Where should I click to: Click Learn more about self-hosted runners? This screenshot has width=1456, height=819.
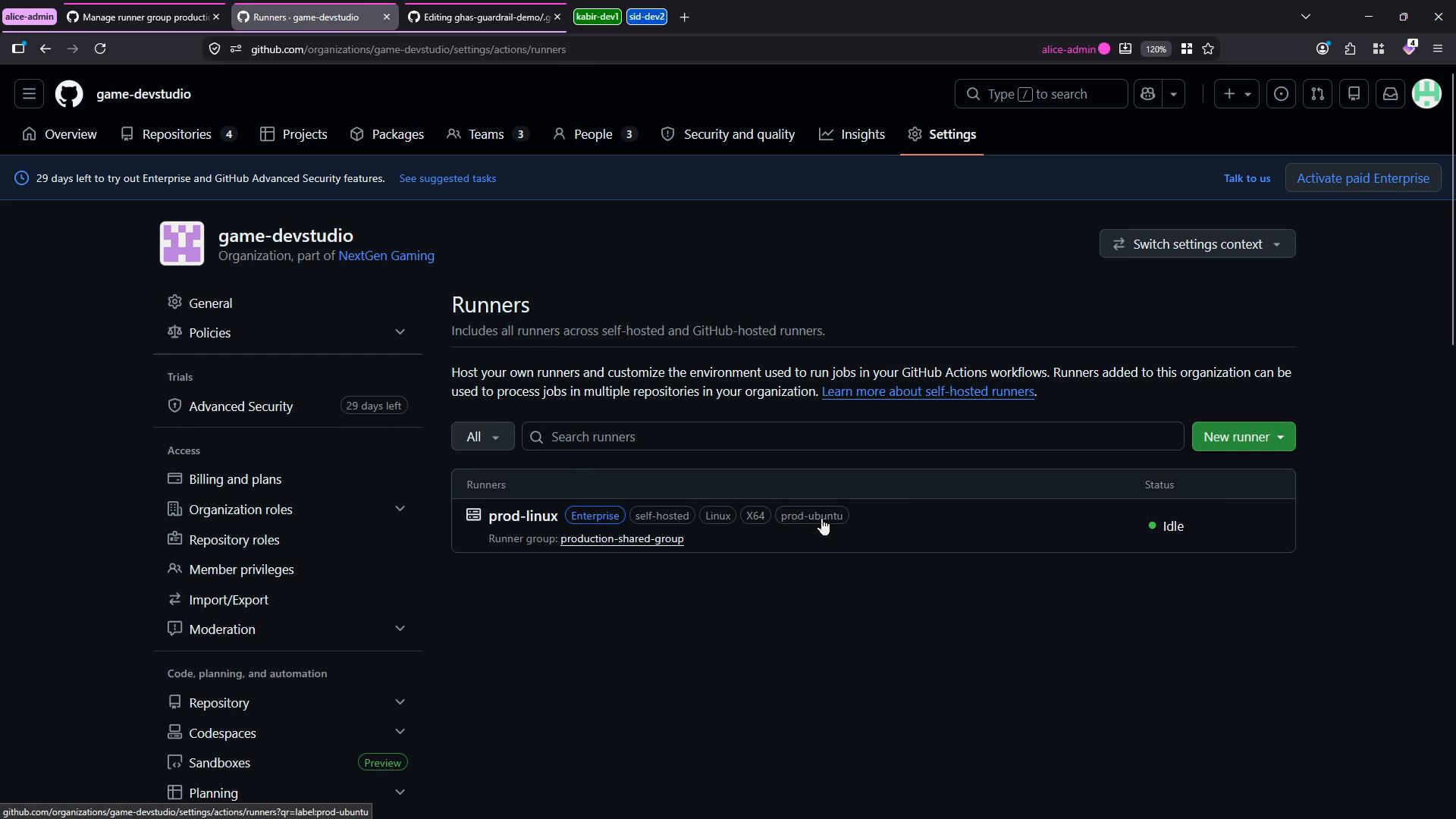(x=927, y=392)
